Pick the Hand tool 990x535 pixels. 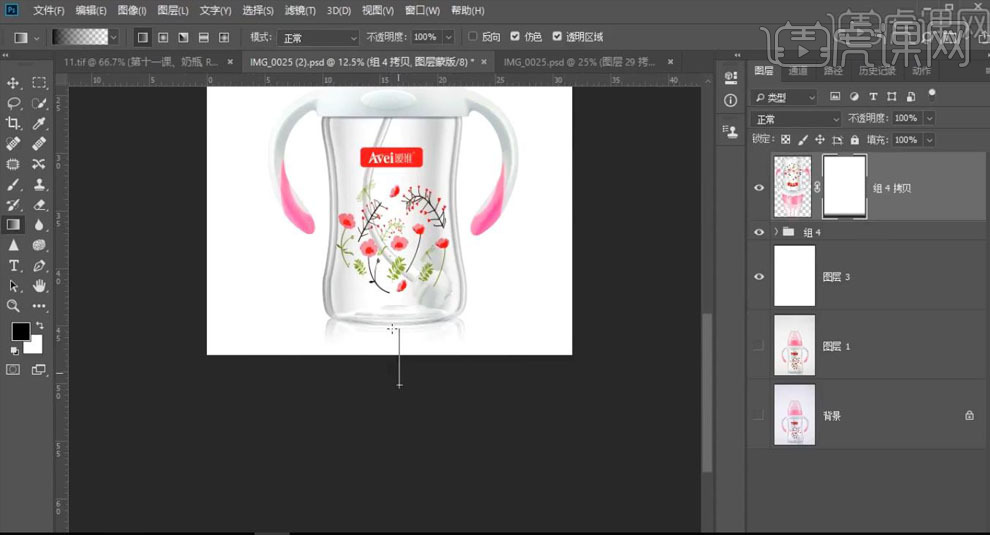pyautogui.click(x=39, y=286)
